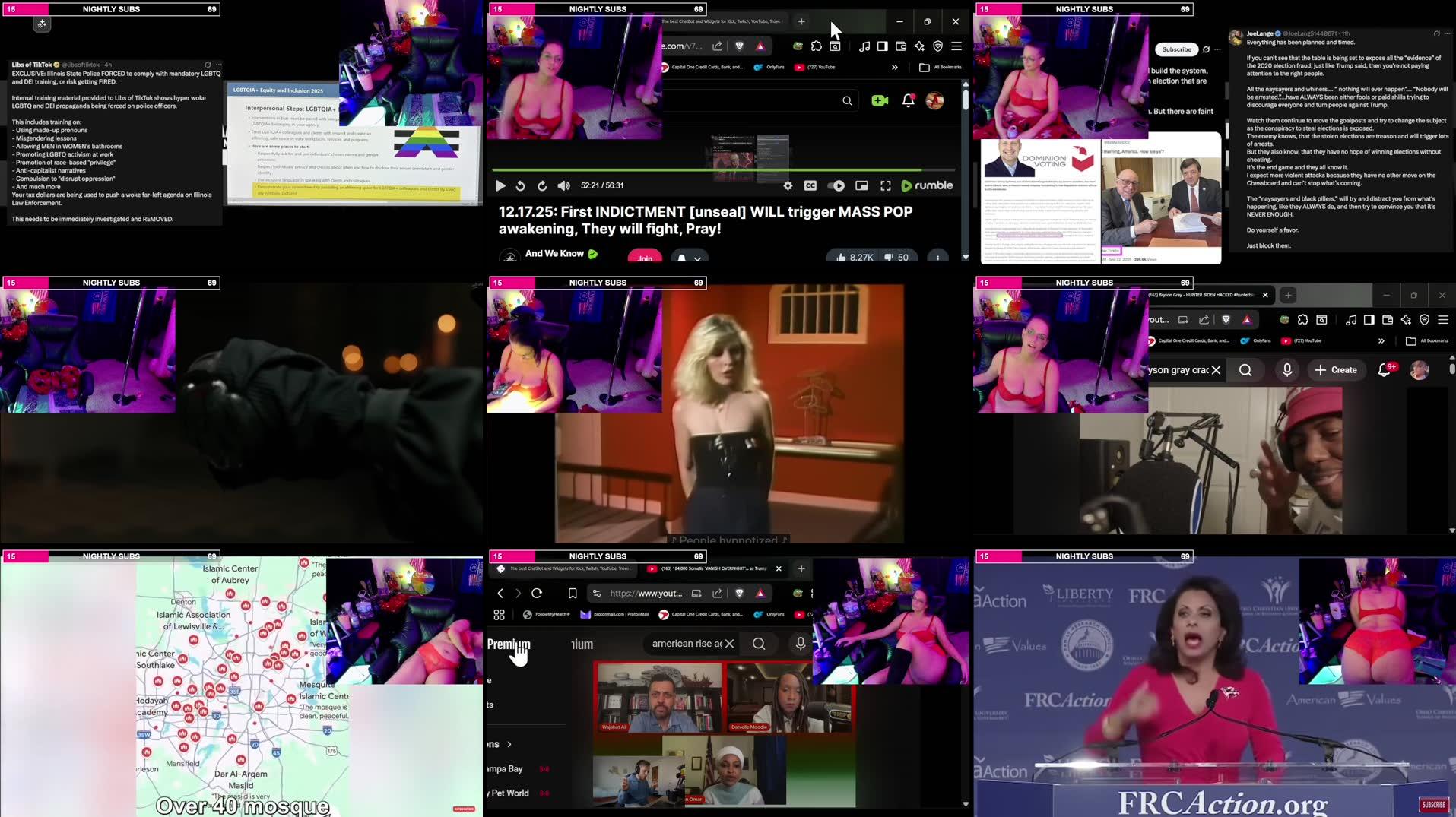
Task: Click Rumble's green upload camera icon
Action: tap(880, 100)
